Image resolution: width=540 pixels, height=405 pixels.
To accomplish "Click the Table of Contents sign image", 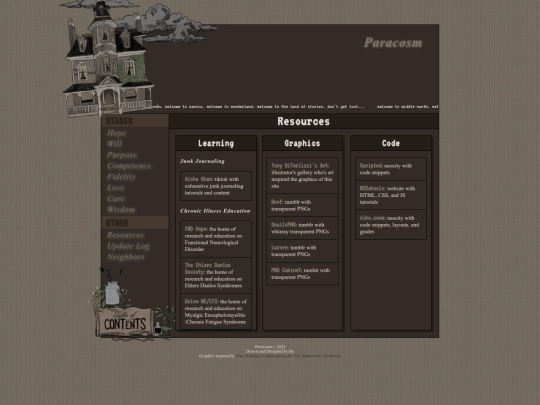I will (x=125, y=321).
